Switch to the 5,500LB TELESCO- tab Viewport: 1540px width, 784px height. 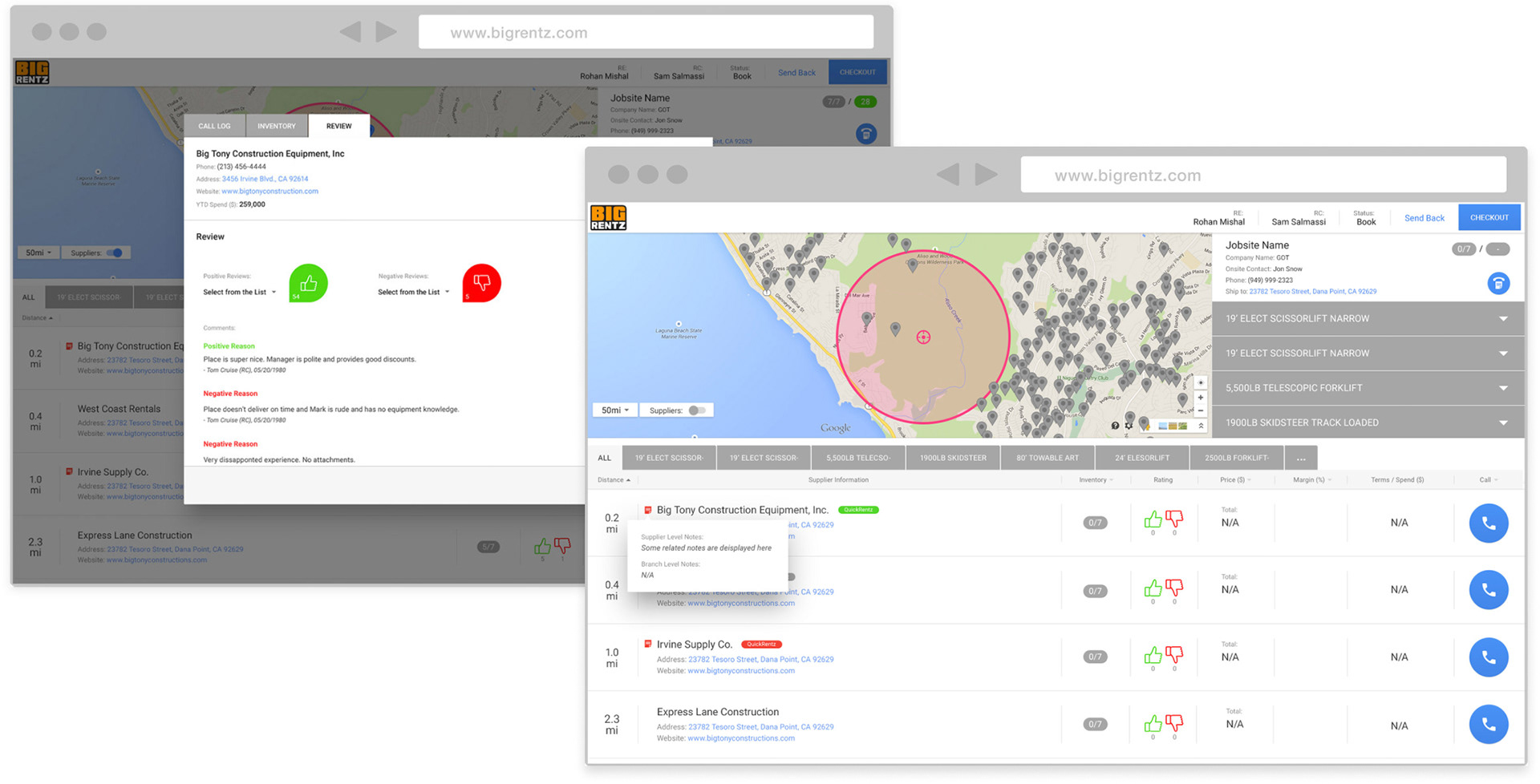tap(858, 458)
